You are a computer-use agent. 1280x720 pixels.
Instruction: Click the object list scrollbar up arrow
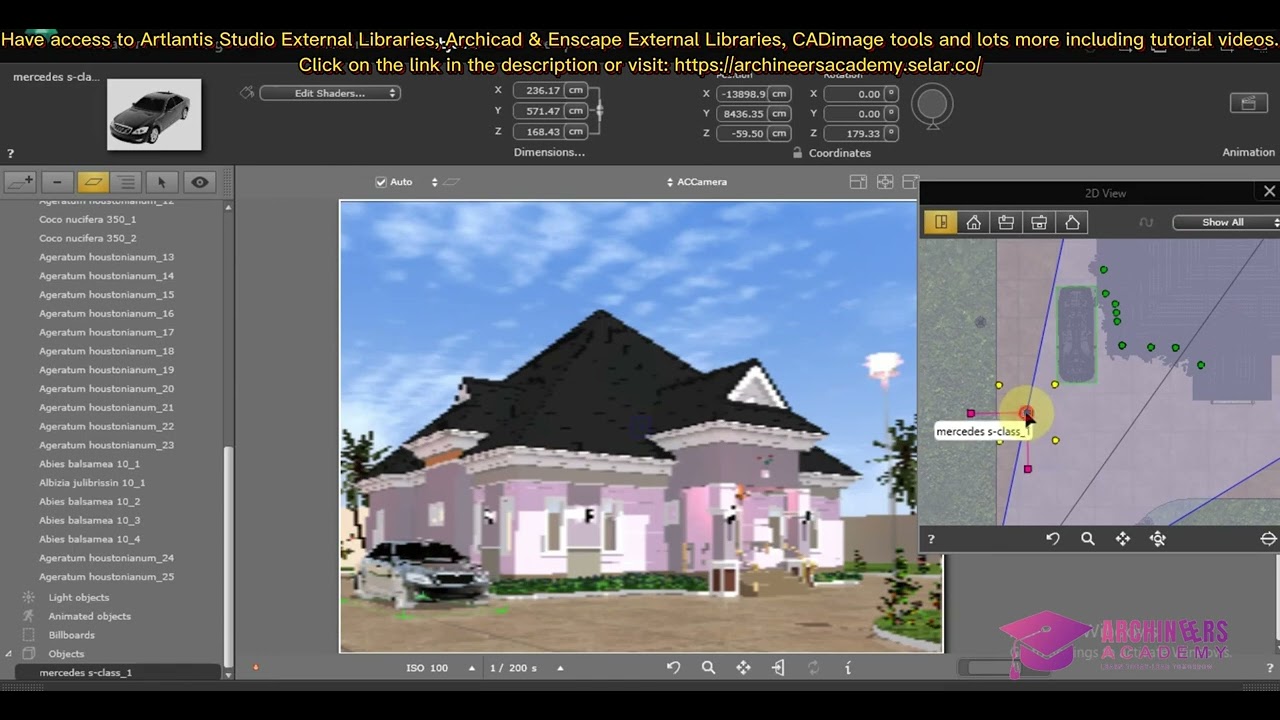(228, 207)
